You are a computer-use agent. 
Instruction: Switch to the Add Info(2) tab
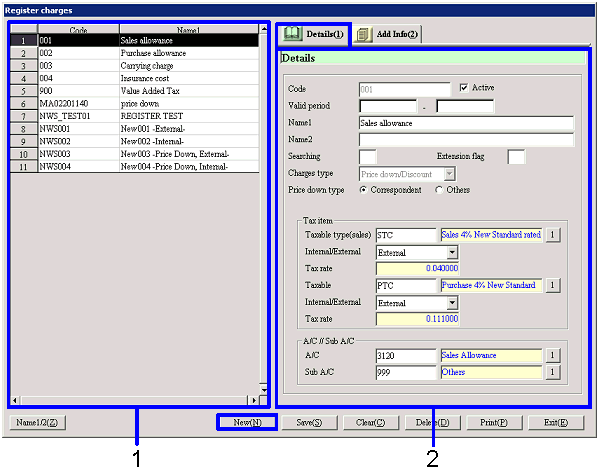388,35
